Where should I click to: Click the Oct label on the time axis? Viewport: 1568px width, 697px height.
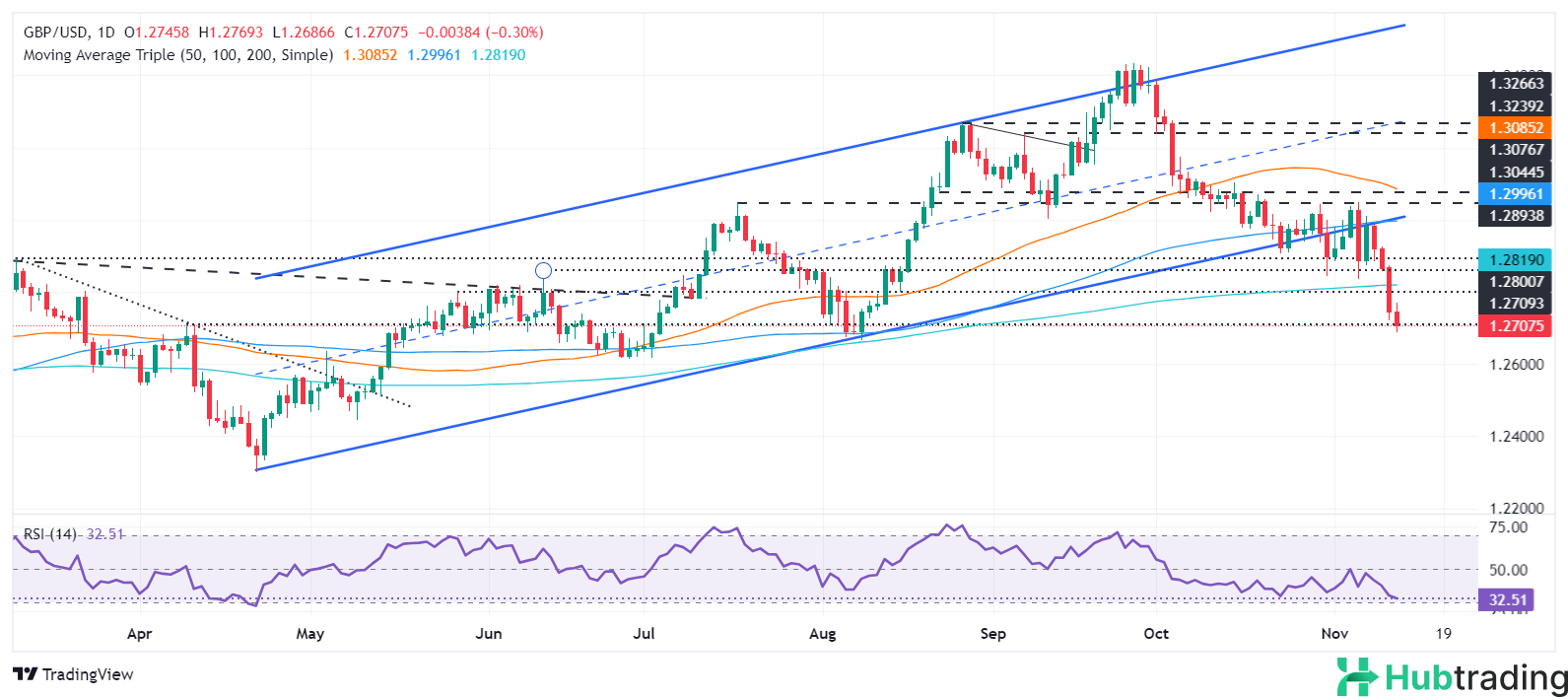[x=1156, y=633]
